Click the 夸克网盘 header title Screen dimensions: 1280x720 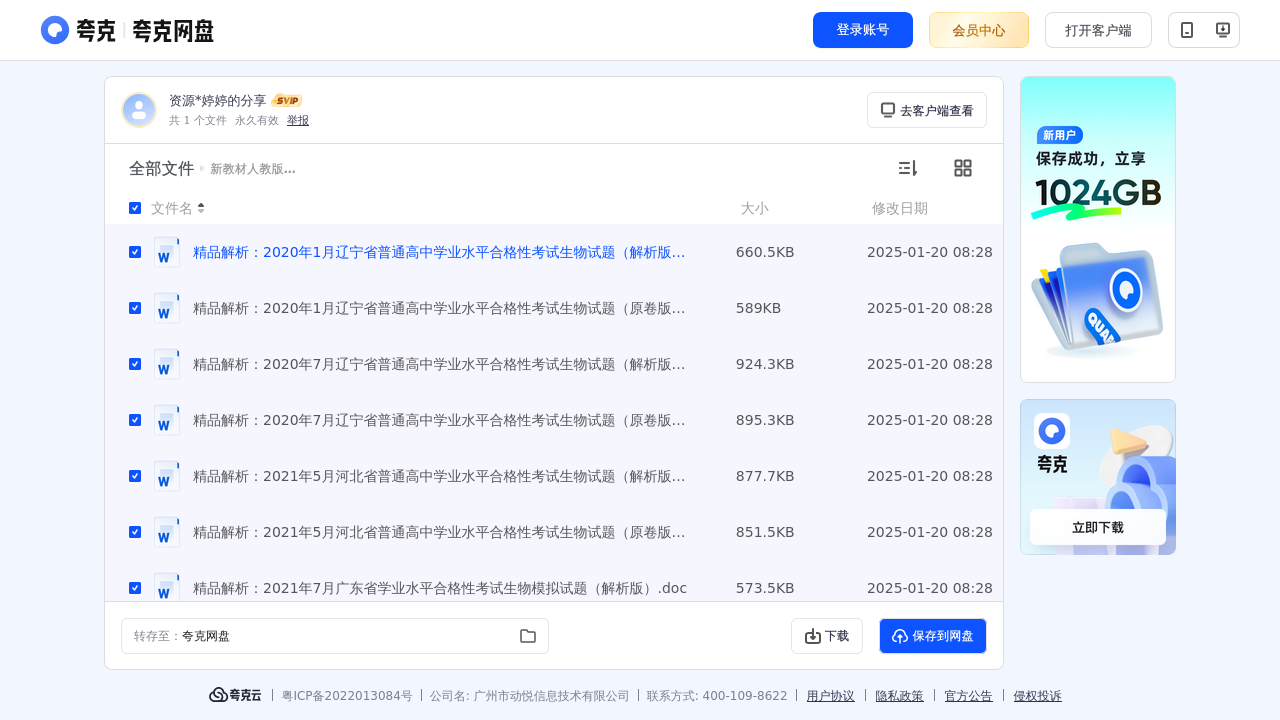pos(173,31)
